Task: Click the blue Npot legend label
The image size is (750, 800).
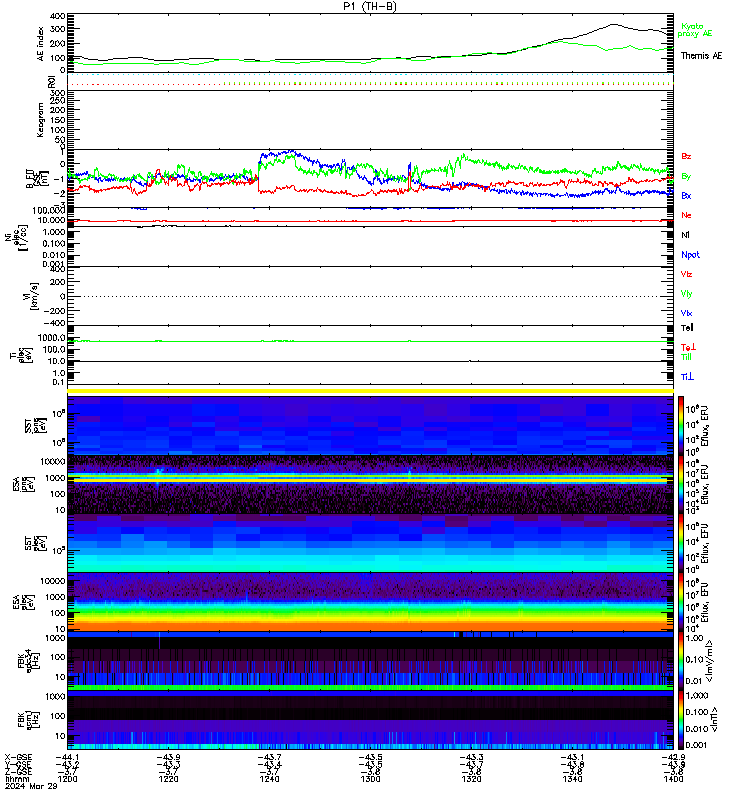Action: pos(690,255)
